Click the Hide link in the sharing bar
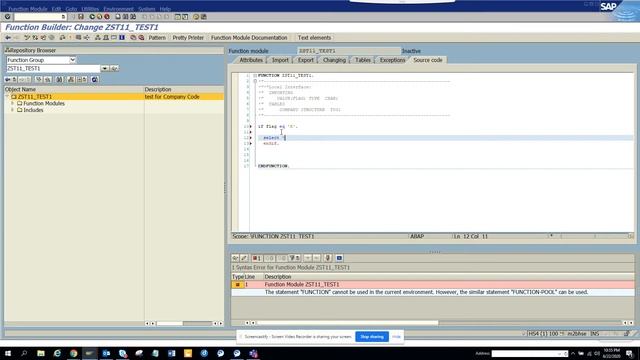The height and width of the screenshot is (360, 640). [396, 337]
